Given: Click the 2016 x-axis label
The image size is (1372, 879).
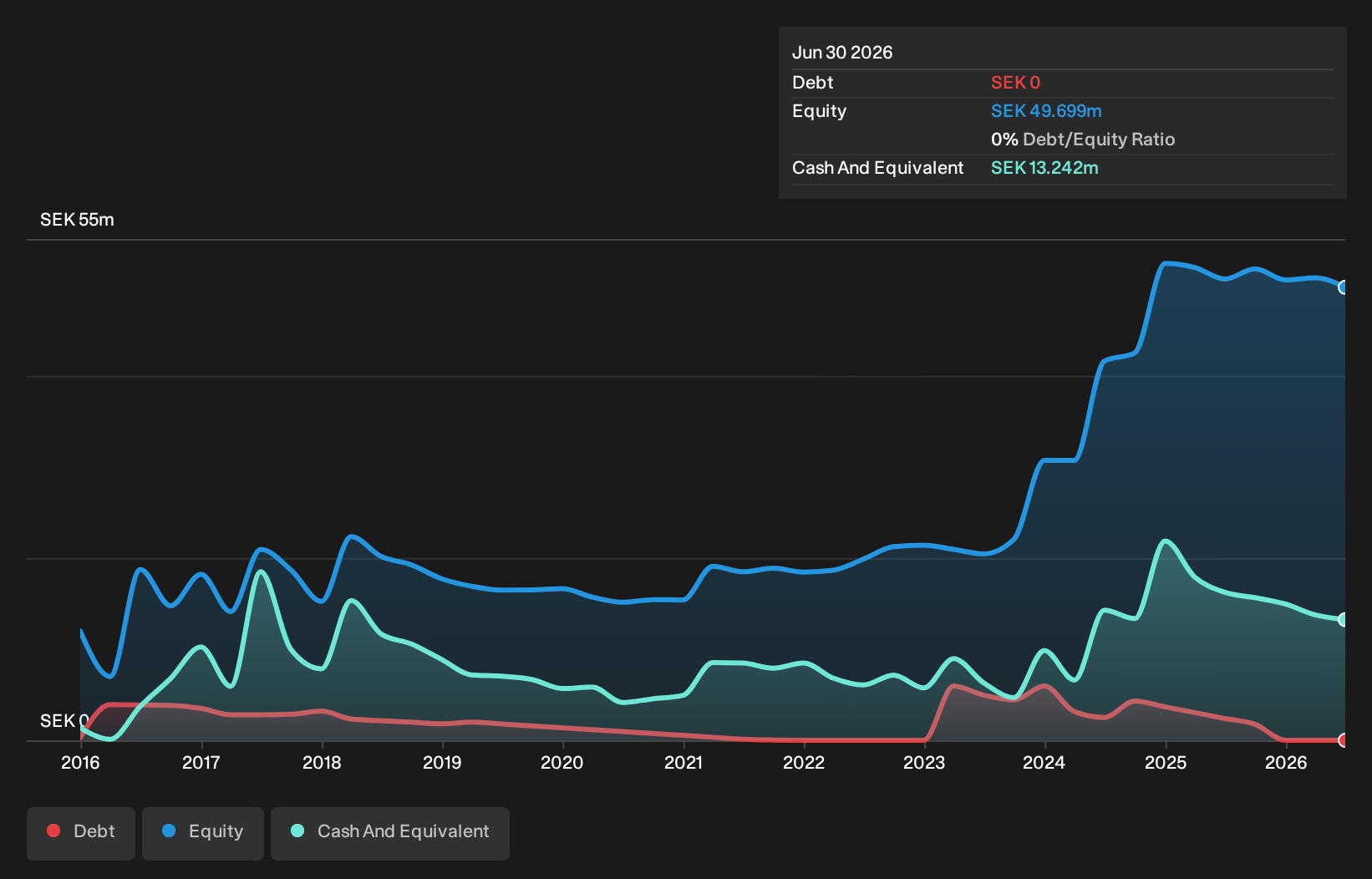Looking at the screenshot, I should tap(80, 762).
